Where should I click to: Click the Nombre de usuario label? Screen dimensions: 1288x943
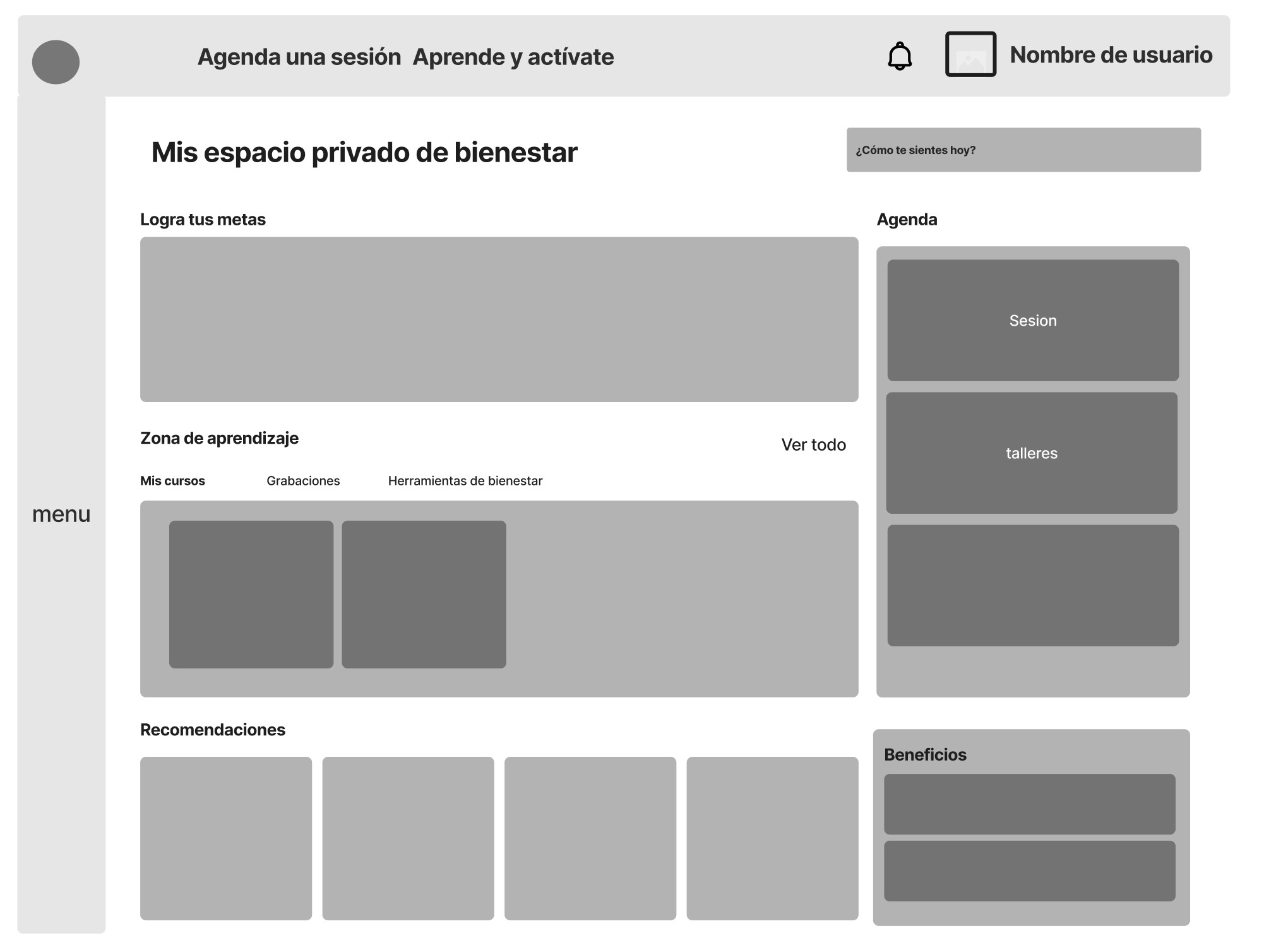1111,55
